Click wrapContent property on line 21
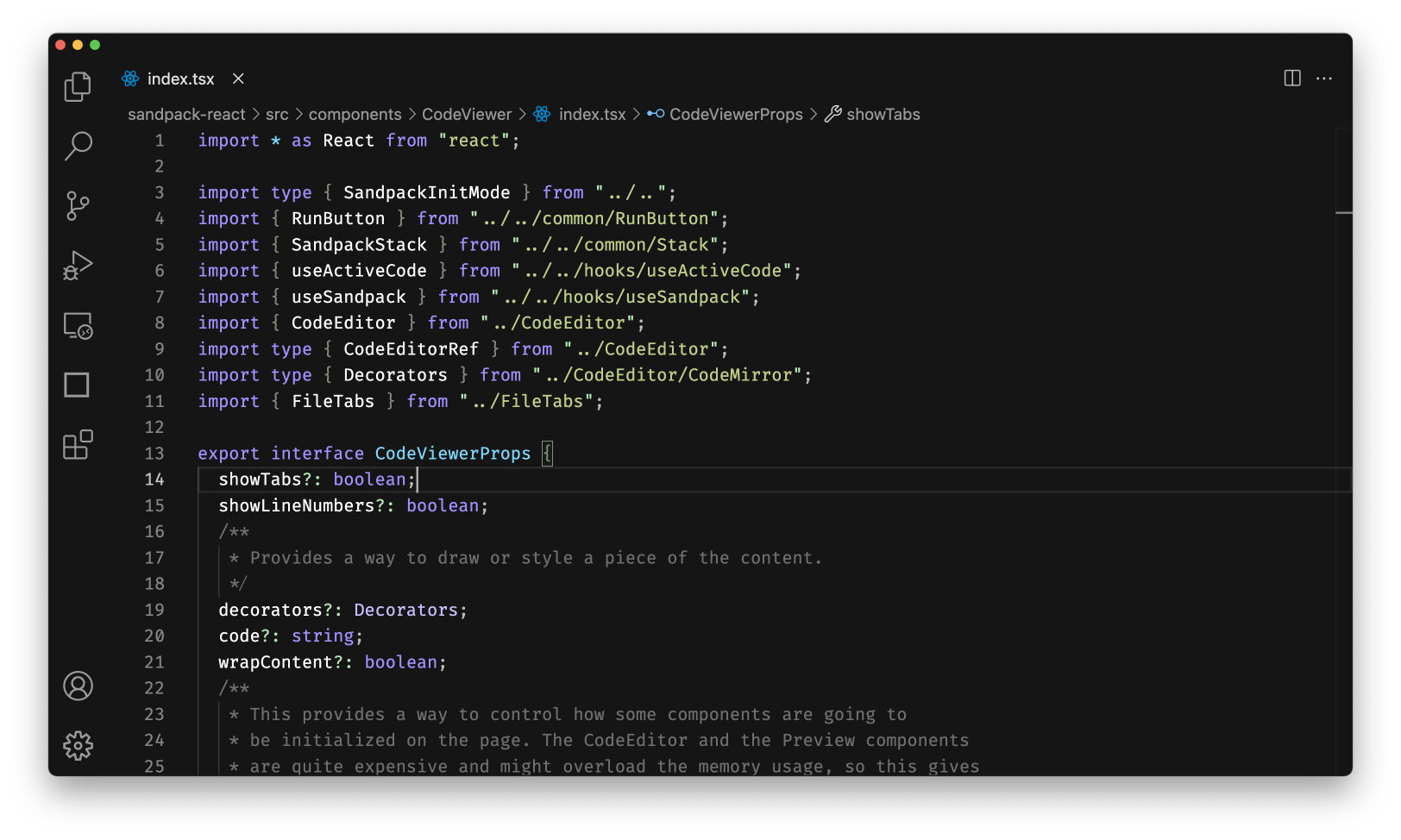 click(x=275, y=662)
